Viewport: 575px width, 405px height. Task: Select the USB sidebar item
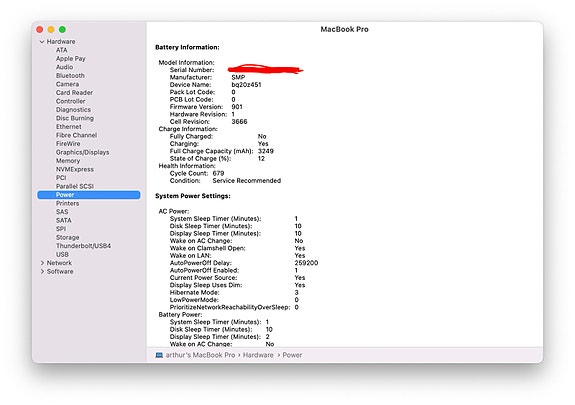62,254
